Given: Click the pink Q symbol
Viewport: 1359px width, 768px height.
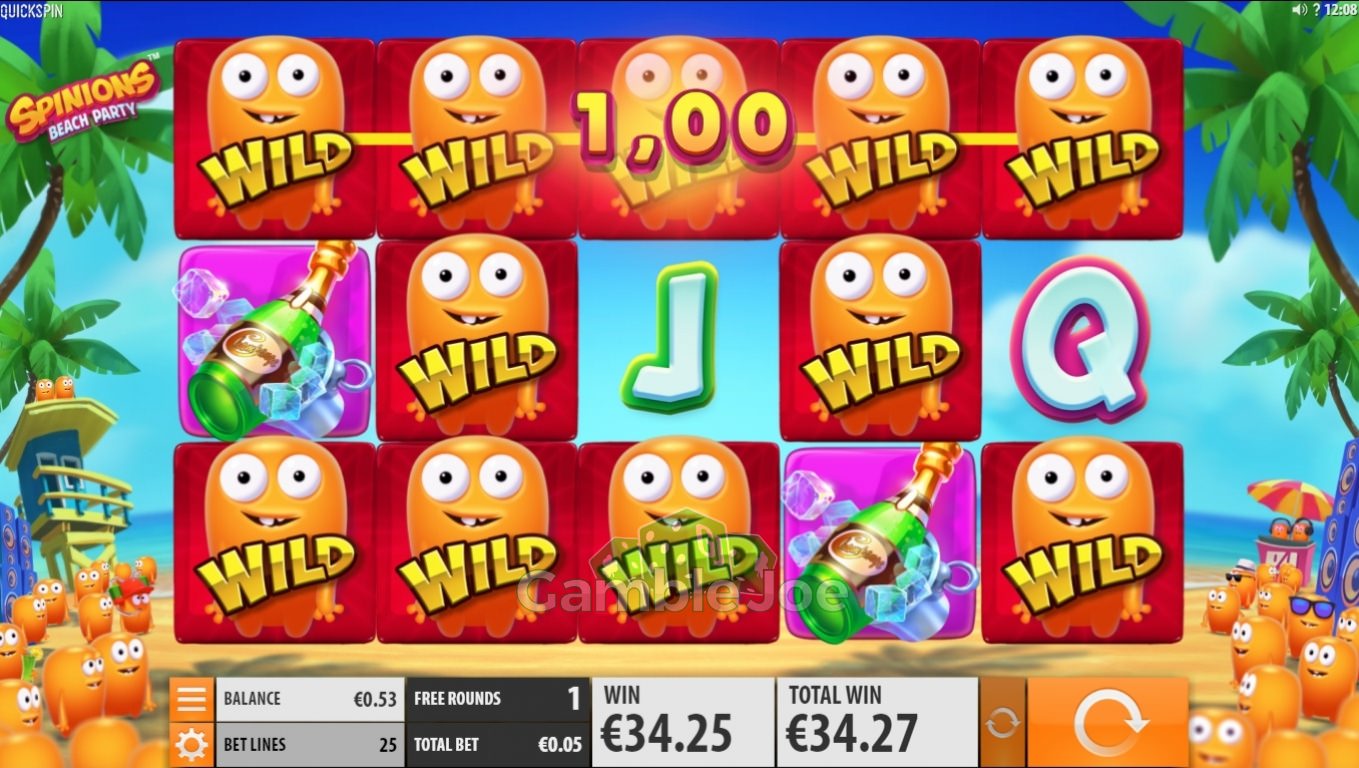Looking at the screenshot, I should coord(1080,339).
